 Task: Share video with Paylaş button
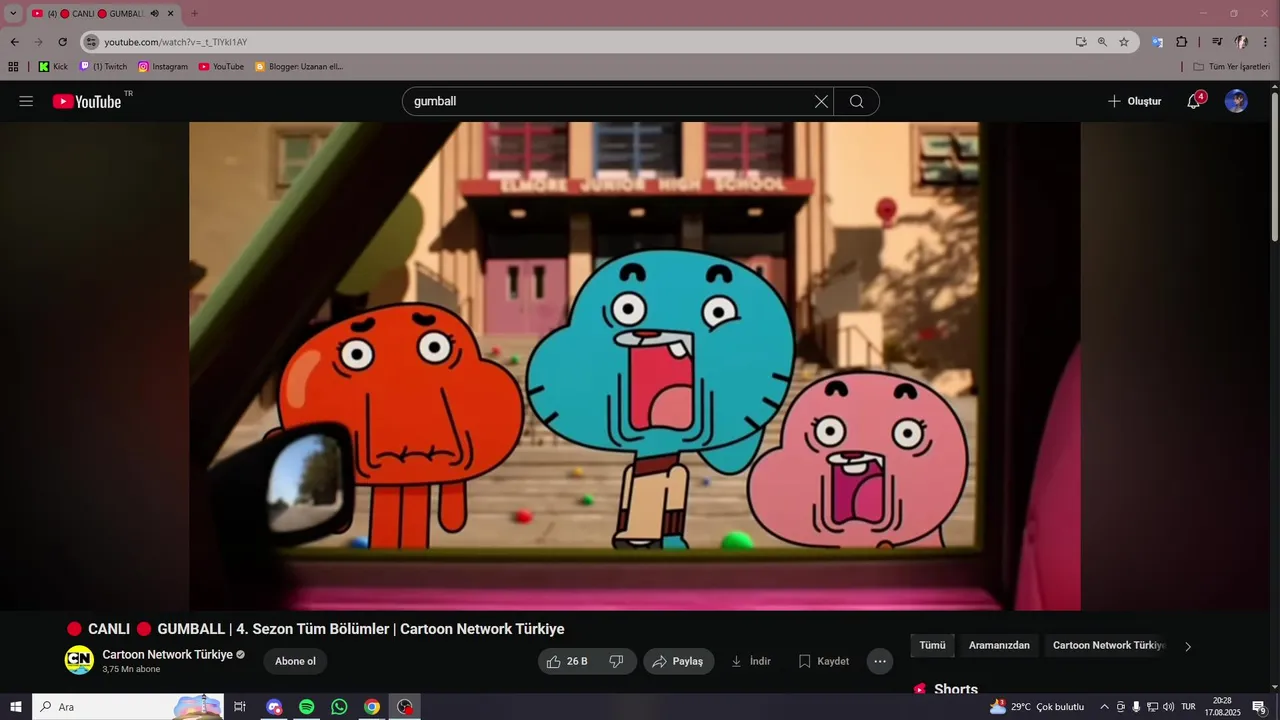(x=678, y=661)
